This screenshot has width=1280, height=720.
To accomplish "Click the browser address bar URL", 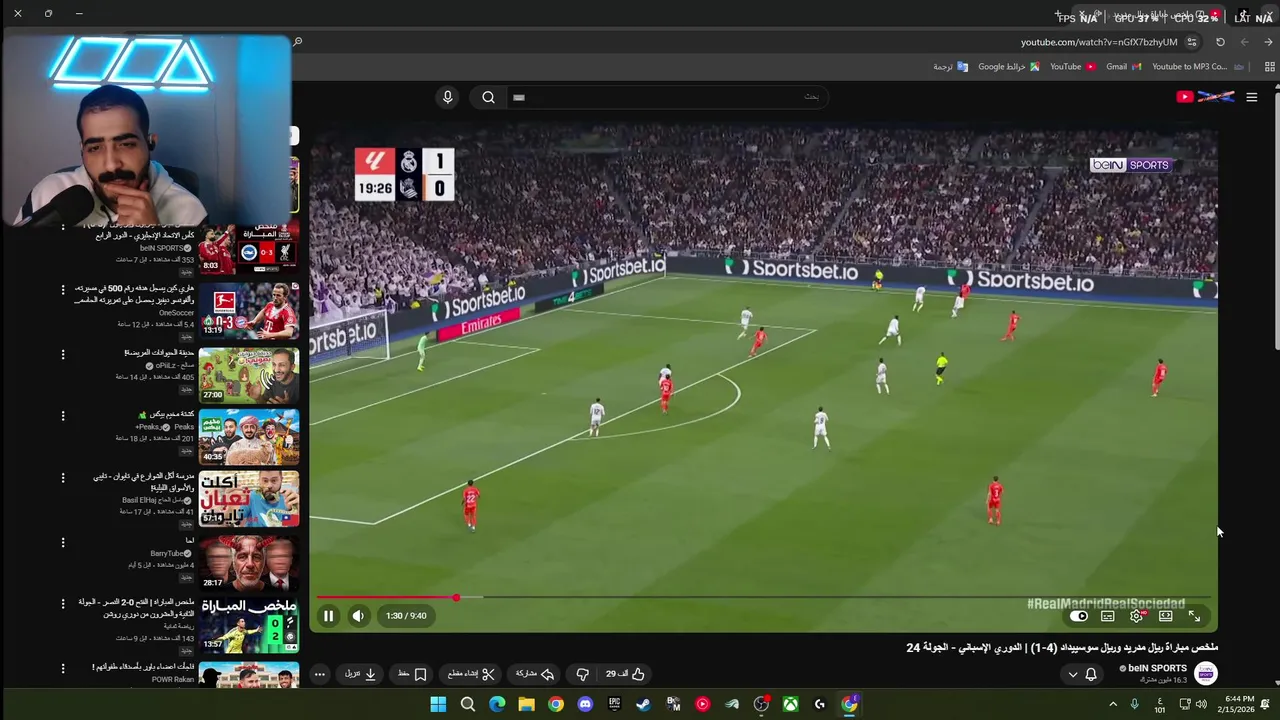I will [x=1098, y=42].
